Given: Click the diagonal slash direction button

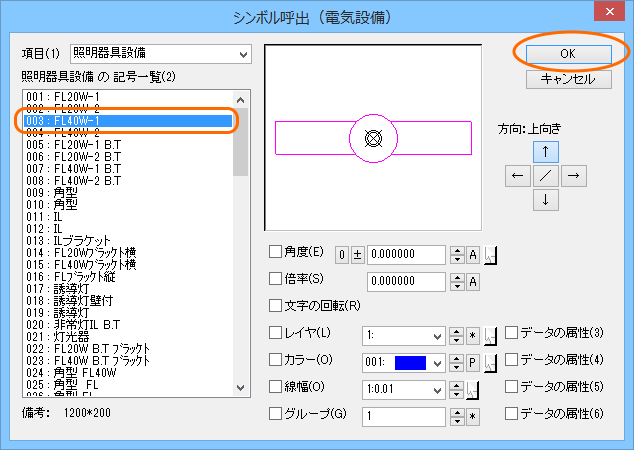Looking at the screenshot, I should [x=544, y=176].
